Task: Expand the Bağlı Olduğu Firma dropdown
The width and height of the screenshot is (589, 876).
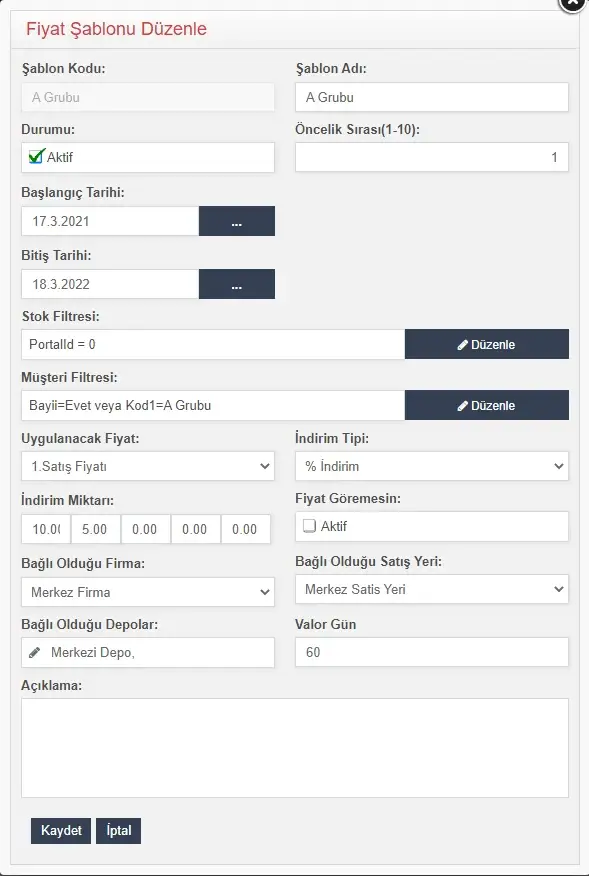Action: (148, 592)
